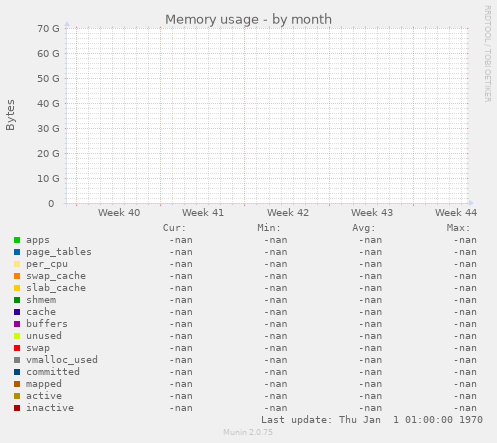Click the dark red inactive swatch

[17, 408]
